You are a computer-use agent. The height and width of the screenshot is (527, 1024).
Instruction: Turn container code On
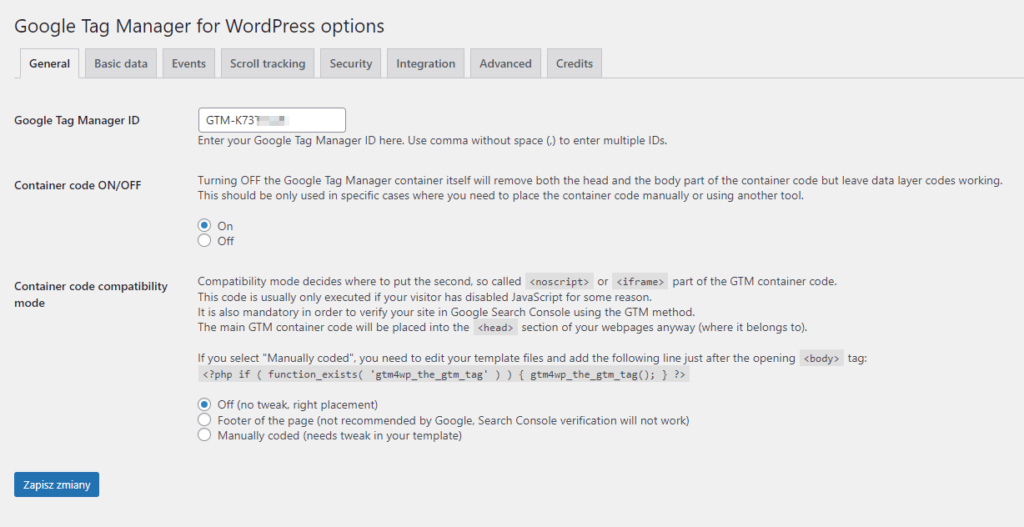(x=204, y=225)
